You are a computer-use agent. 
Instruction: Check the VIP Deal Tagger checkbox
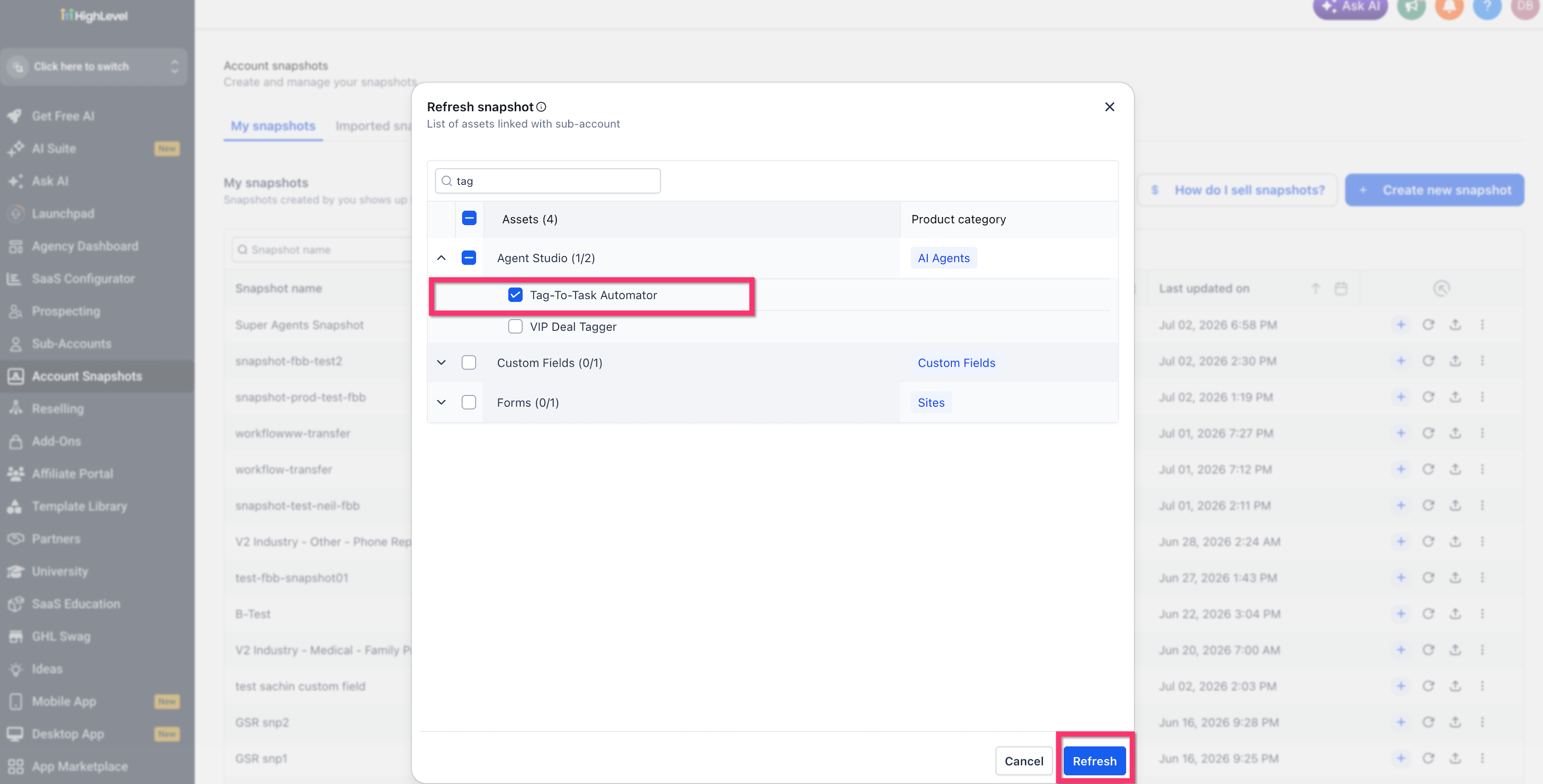[515, 326]
